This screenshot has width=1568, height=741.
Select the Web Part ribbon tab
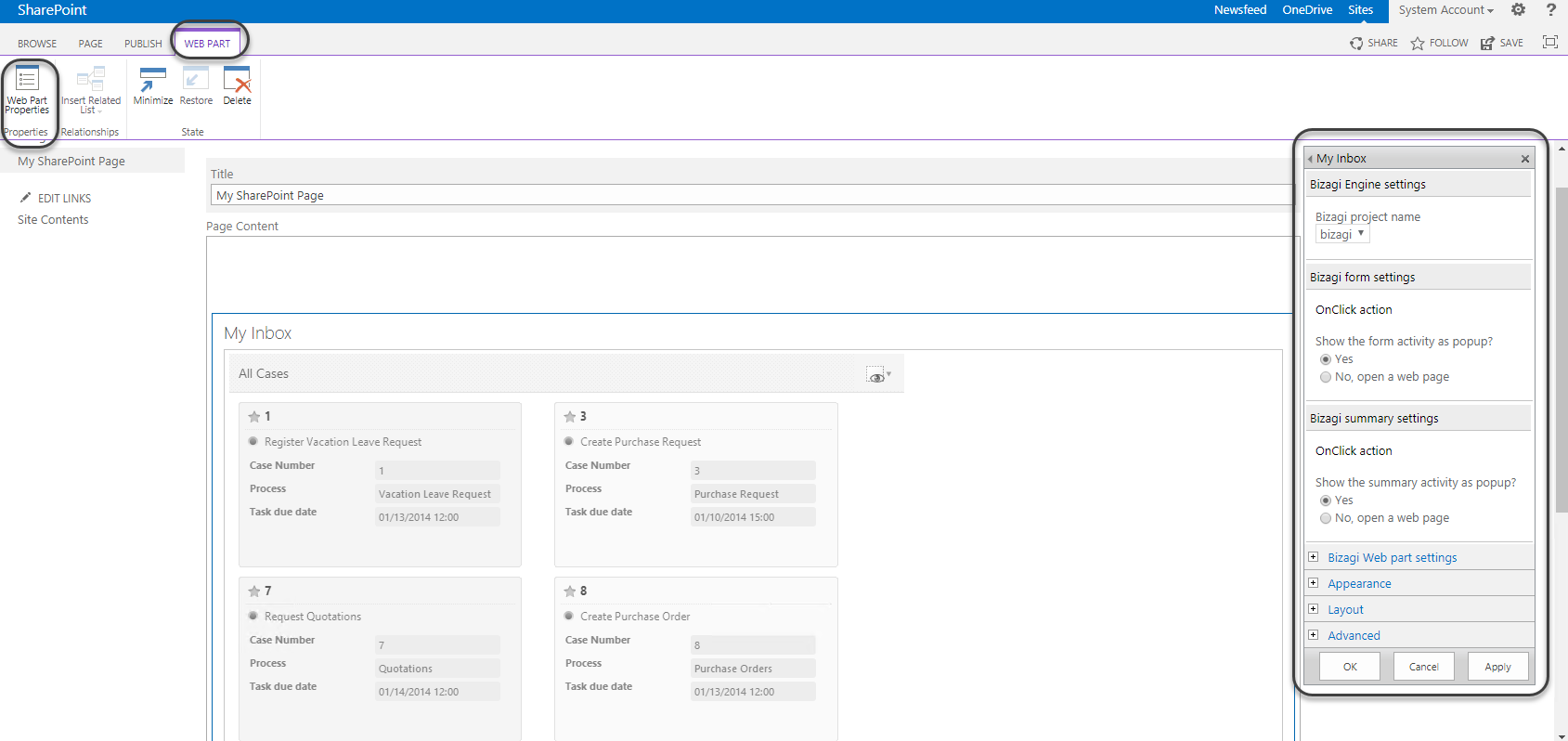pyautogui.click(x=207, y=44)
